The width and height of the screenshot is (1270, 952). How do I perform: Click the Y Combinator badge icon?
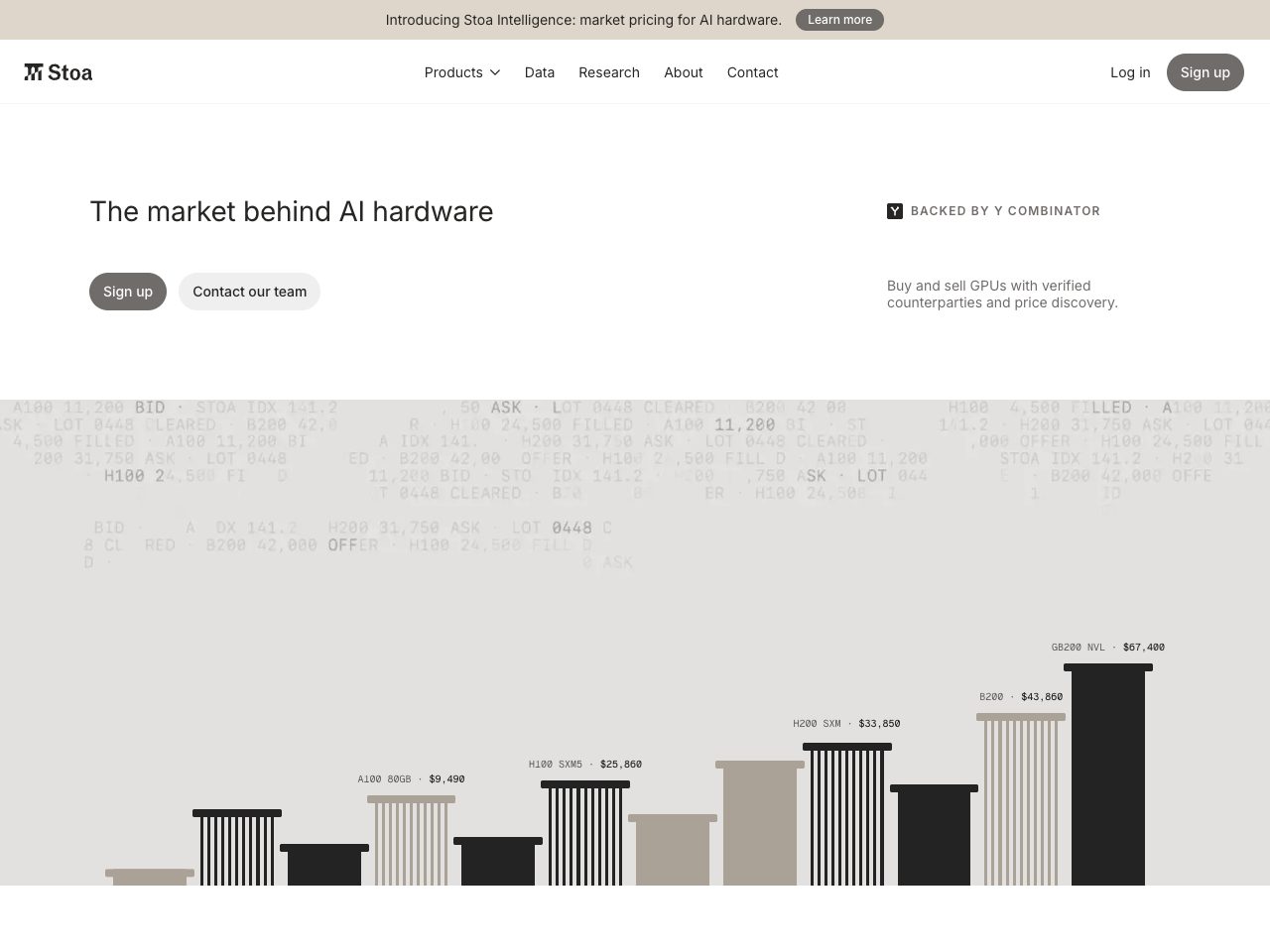[895, 211]
